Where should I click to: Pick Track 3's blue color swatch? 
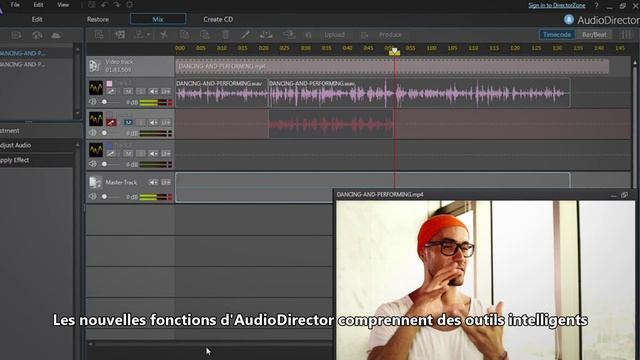click(109, 146)
